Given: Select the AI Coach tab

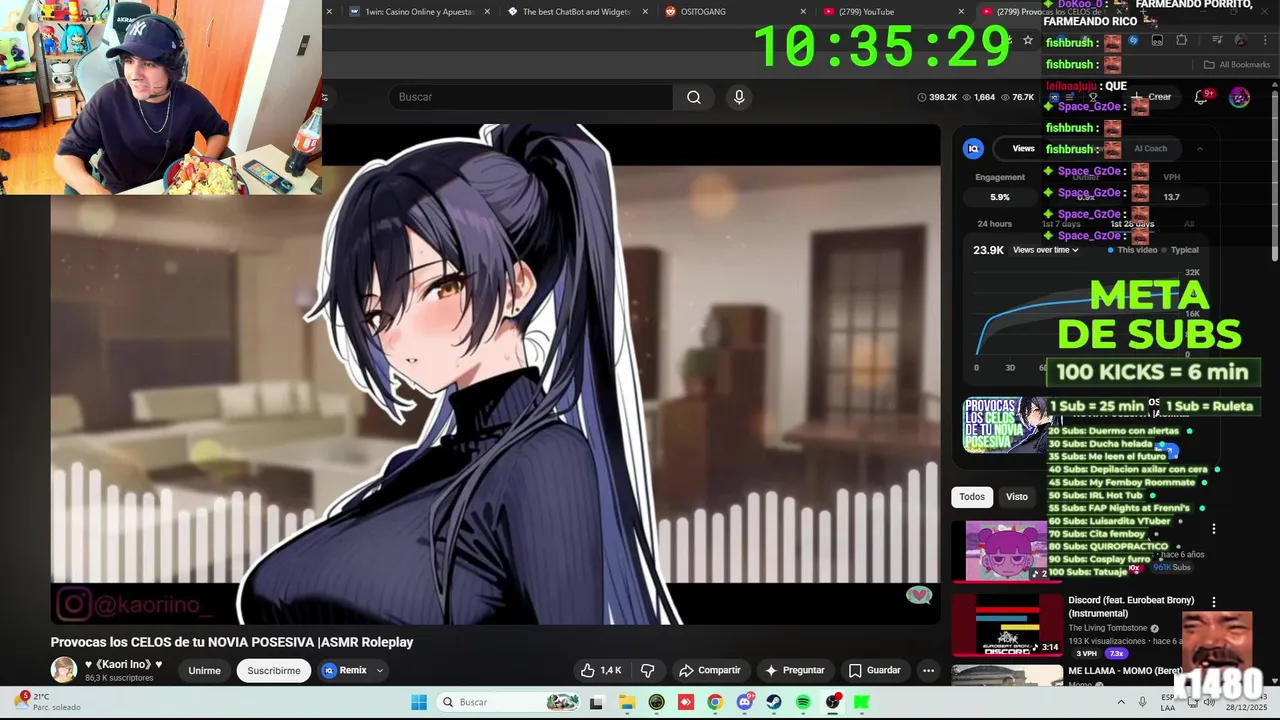Looking at the screenshot, I should click(1150, 148).
